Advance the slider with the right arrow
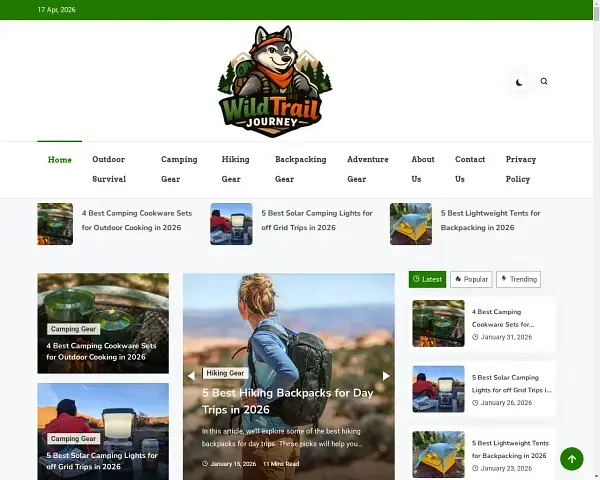Viewport: 600px width, 480px height. (x=386, y=376)
